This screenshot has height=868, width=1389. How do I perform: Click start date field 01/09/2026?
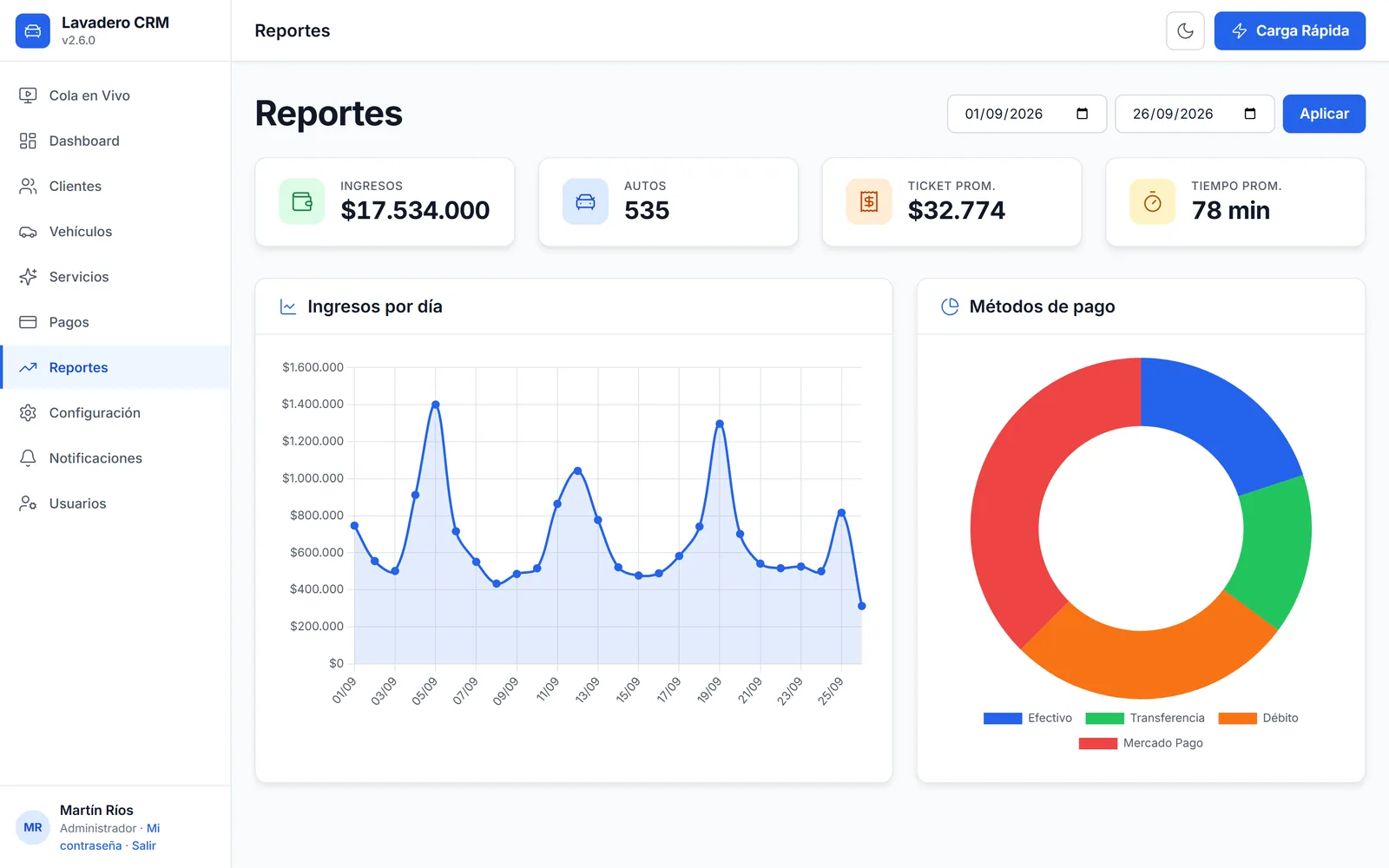(1027, 114)
